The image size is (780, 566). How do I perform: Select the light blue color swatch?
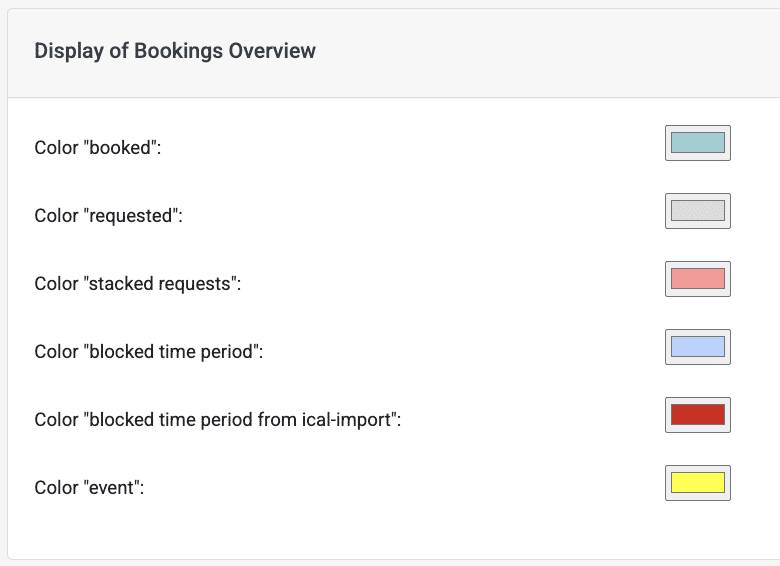point(697,347)
